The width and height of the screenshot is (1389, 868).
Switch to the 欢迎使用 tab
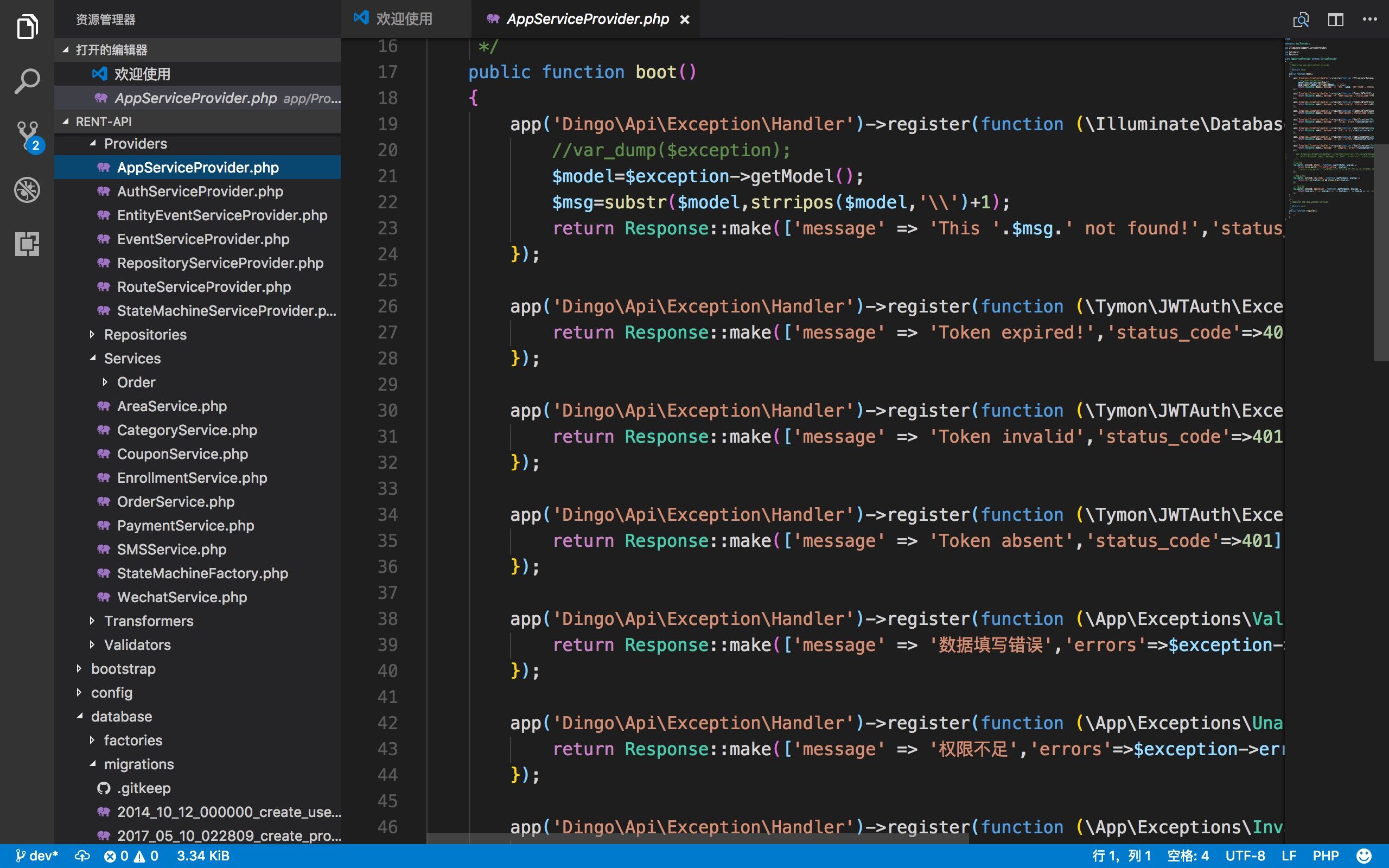tap(404, 19)
